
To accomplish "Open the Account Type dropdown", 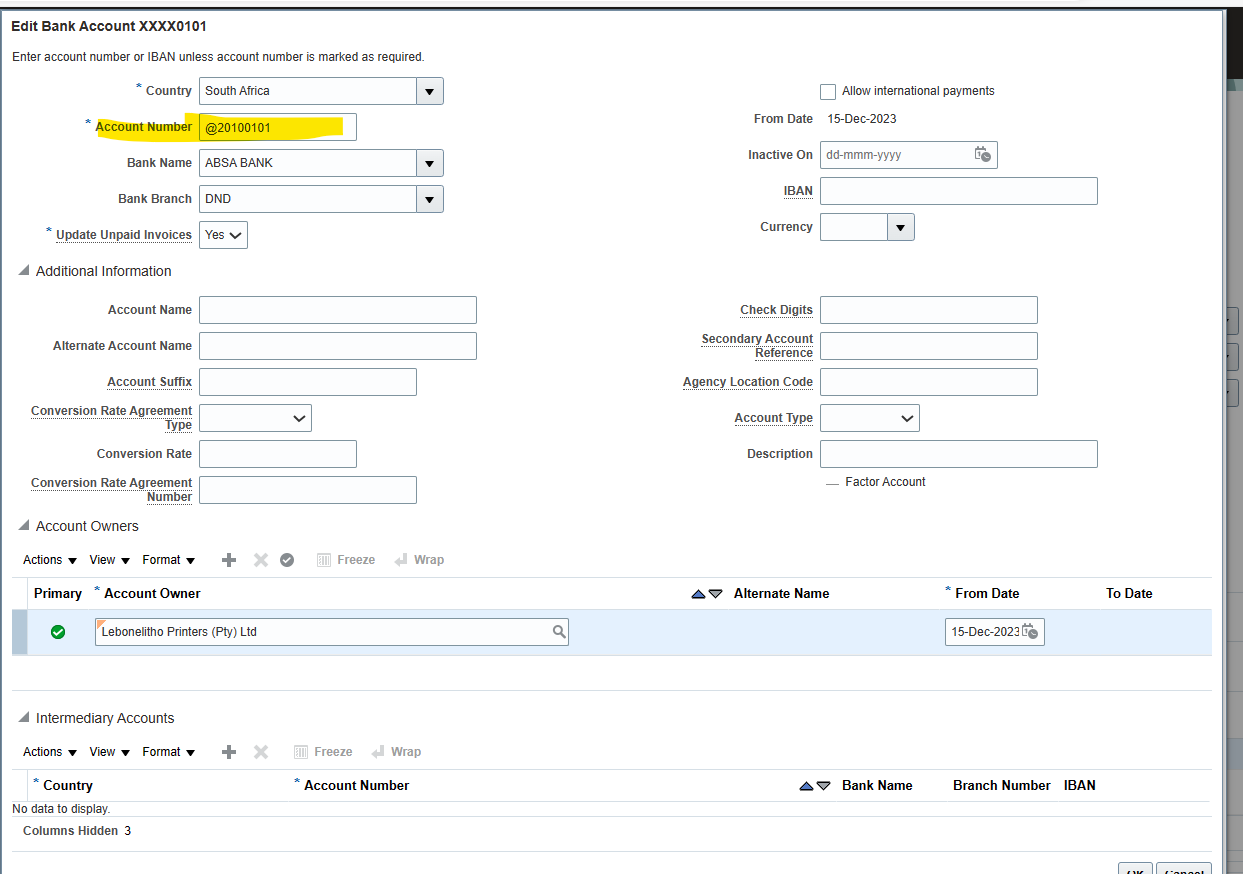I will [905, 418].
